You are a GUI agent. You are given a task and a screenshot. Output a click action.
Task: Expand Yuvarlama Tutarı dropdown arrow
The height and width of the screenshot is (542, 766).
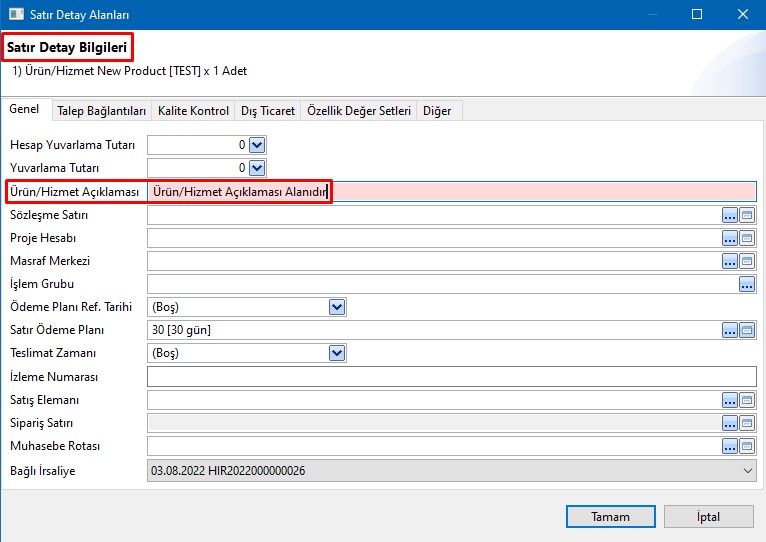[x=256, y=168]
